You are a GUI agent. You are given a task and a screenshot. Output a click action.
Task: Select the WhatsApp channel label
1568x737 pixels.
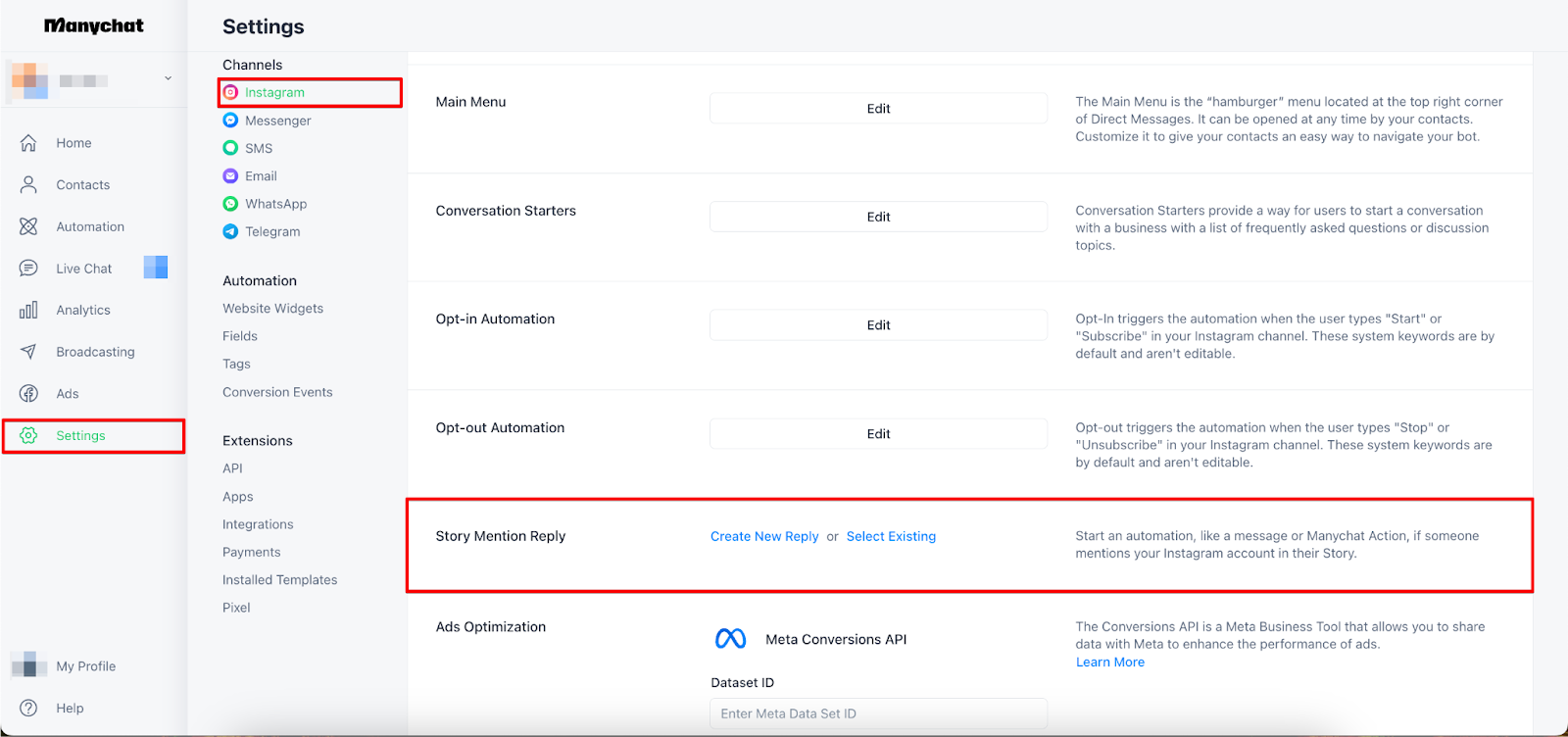pos(276,204)
